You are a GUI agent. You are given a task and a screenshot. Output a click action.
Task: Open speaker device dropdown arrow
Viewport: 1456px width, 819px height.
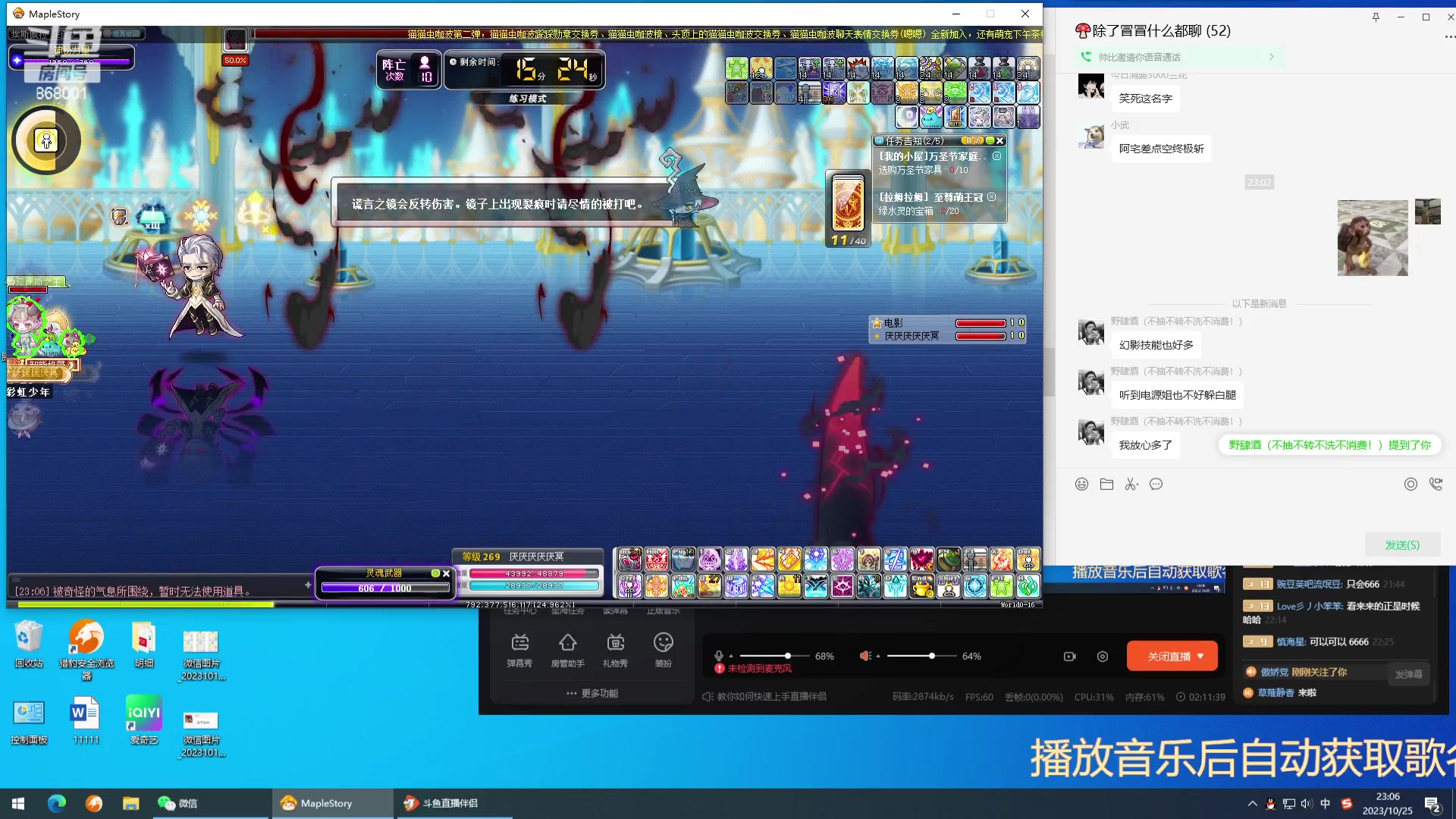tap(877, 657)
